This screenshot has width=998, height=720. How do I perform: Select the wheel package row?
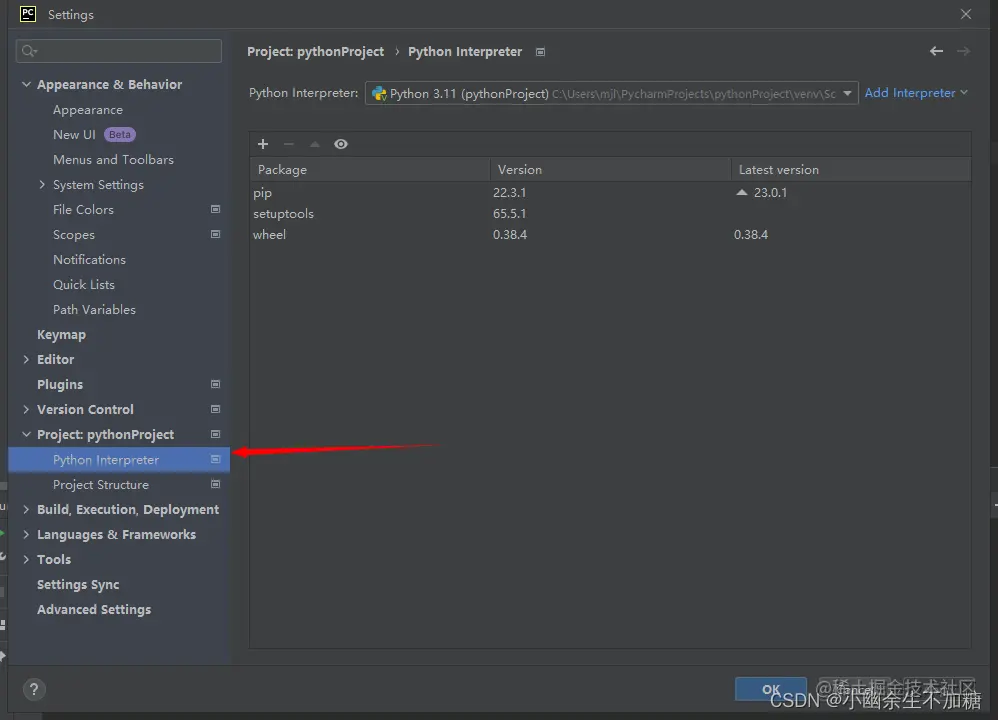coord(610,234)
